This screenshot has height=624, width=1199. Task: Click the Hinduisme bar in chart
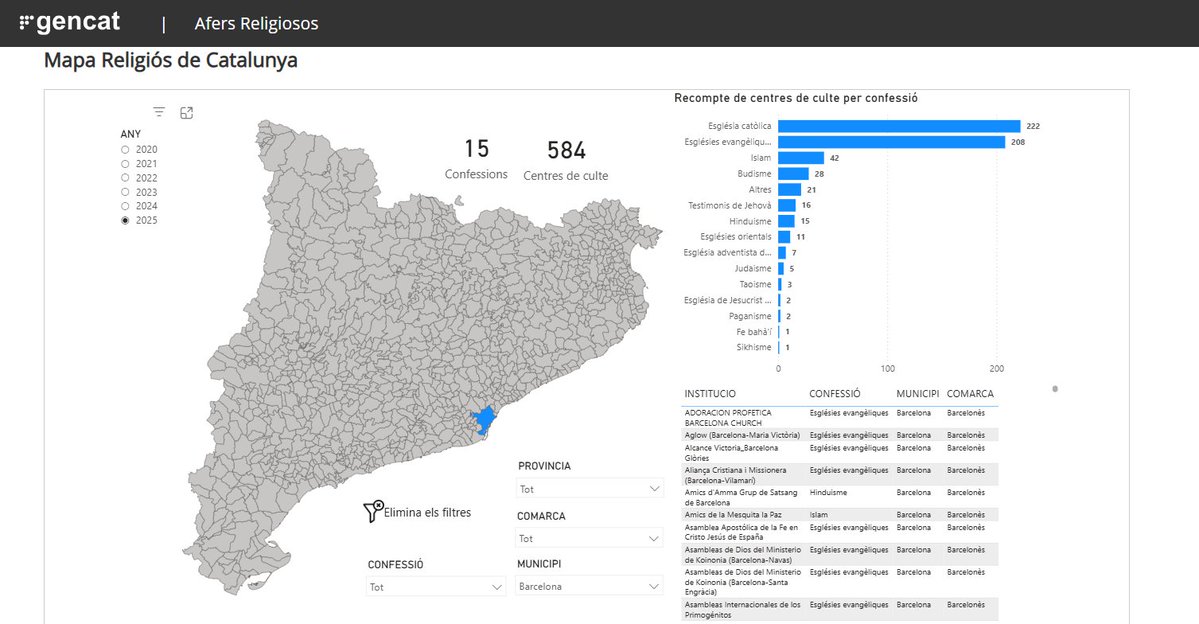click(786, 221)
